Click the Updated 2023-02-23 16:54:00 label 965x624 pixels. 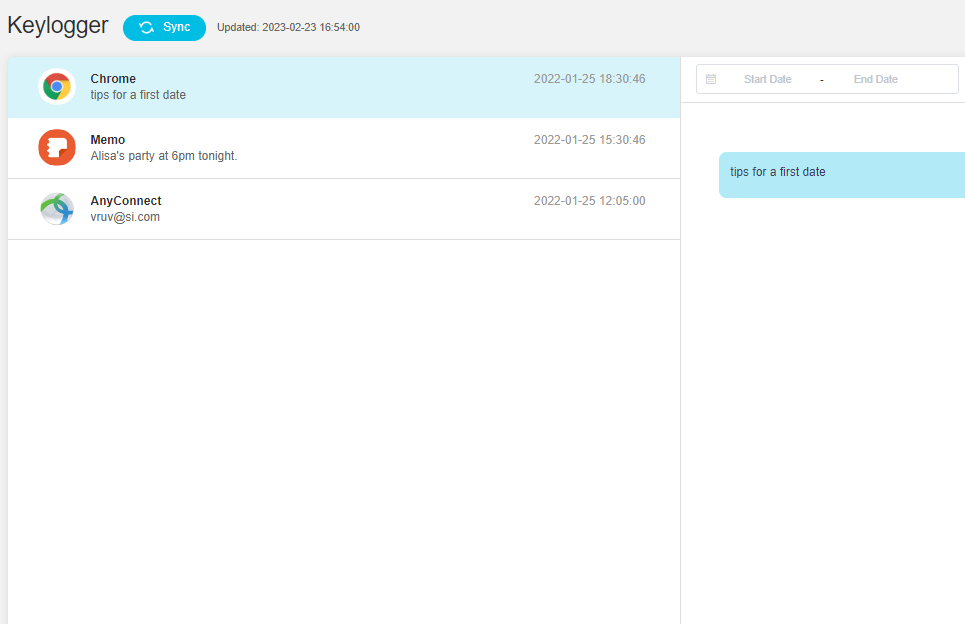pyautogui.click(x=288, y=28)
